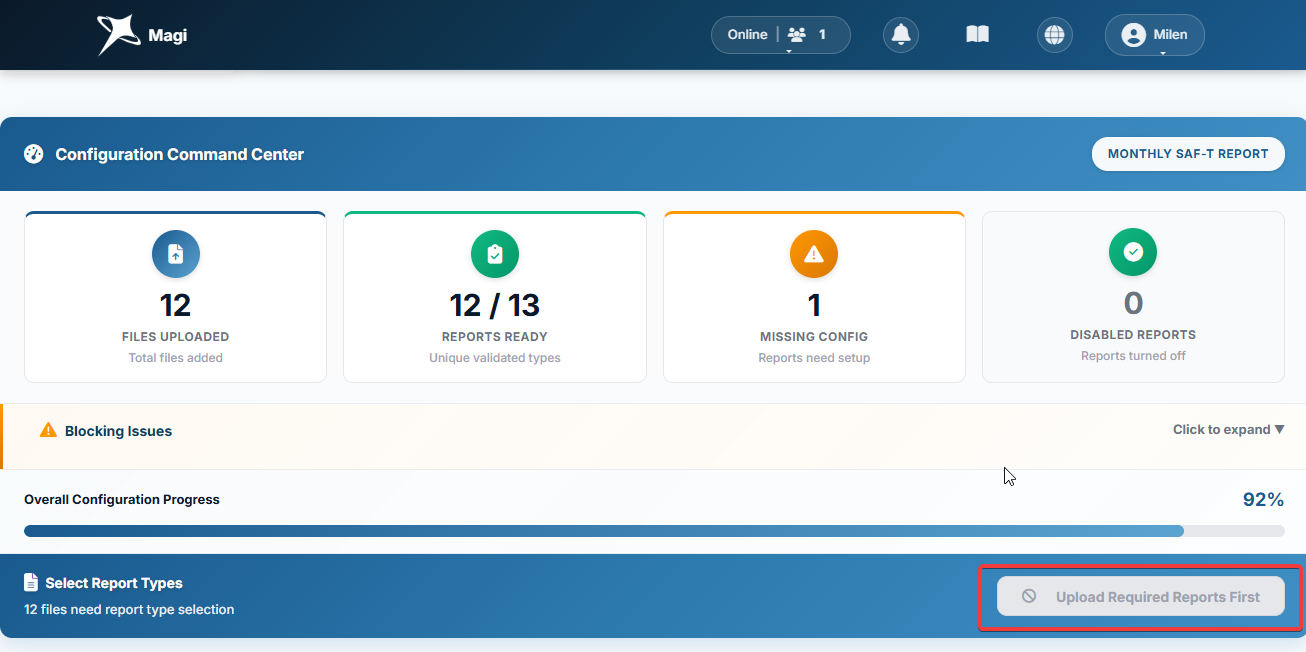Click '12 files need report type selection'
This screenshot has width=1306, height=652.
click(129, 609)
